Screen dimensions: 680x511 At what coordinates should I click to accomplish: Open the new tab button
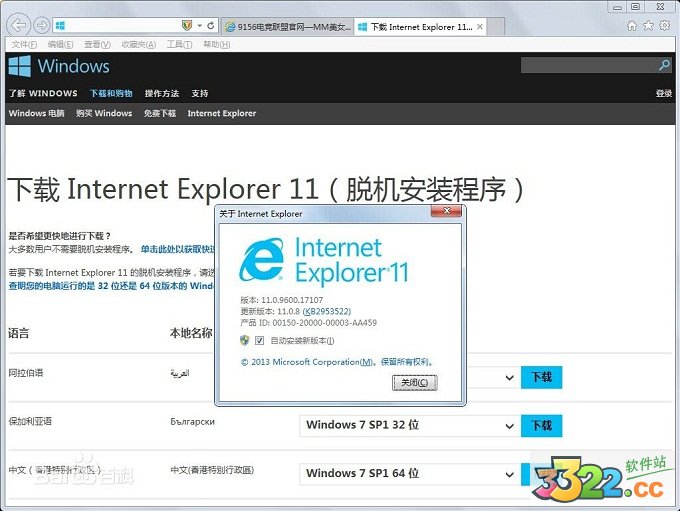click(x=496, y=27)
